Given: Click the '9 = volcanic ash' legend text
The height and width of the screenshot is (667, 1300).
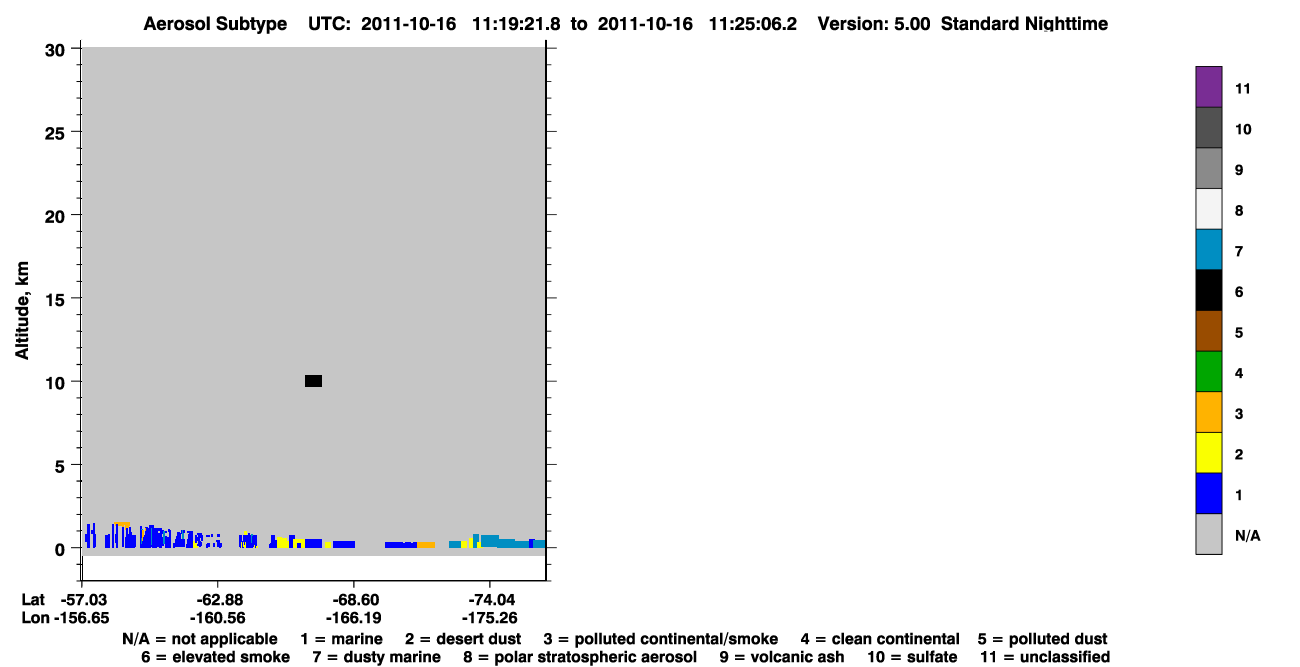Looking at the screenshot, I should pos(782,657).
